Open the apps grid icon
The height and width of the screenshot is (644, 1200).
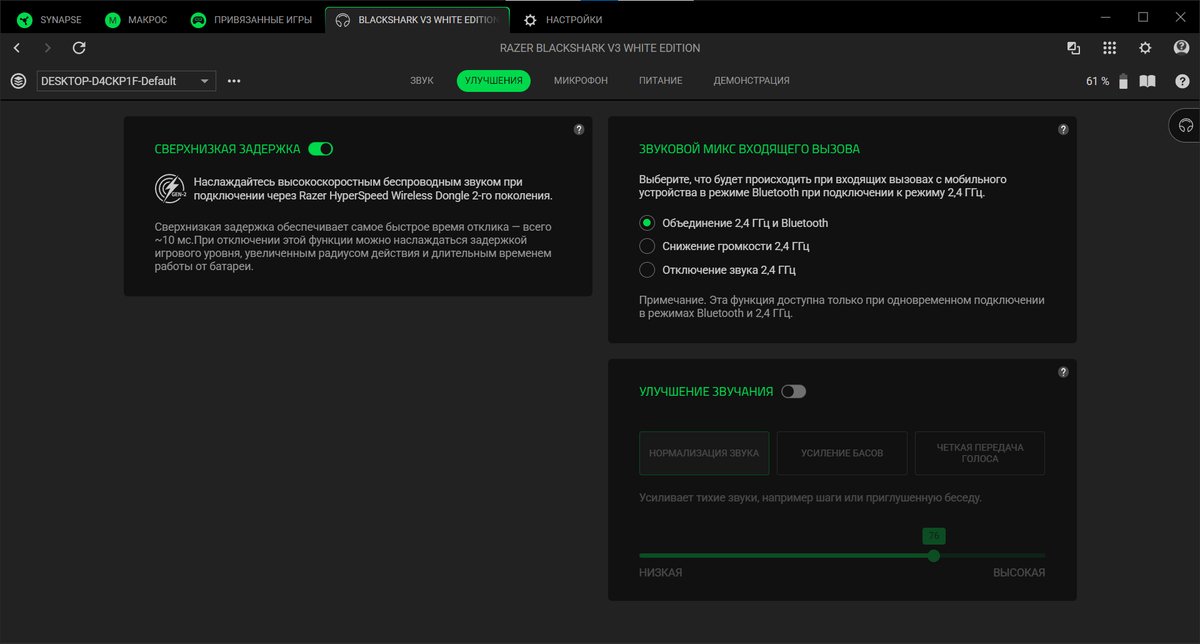click(x=1109, y=48)
